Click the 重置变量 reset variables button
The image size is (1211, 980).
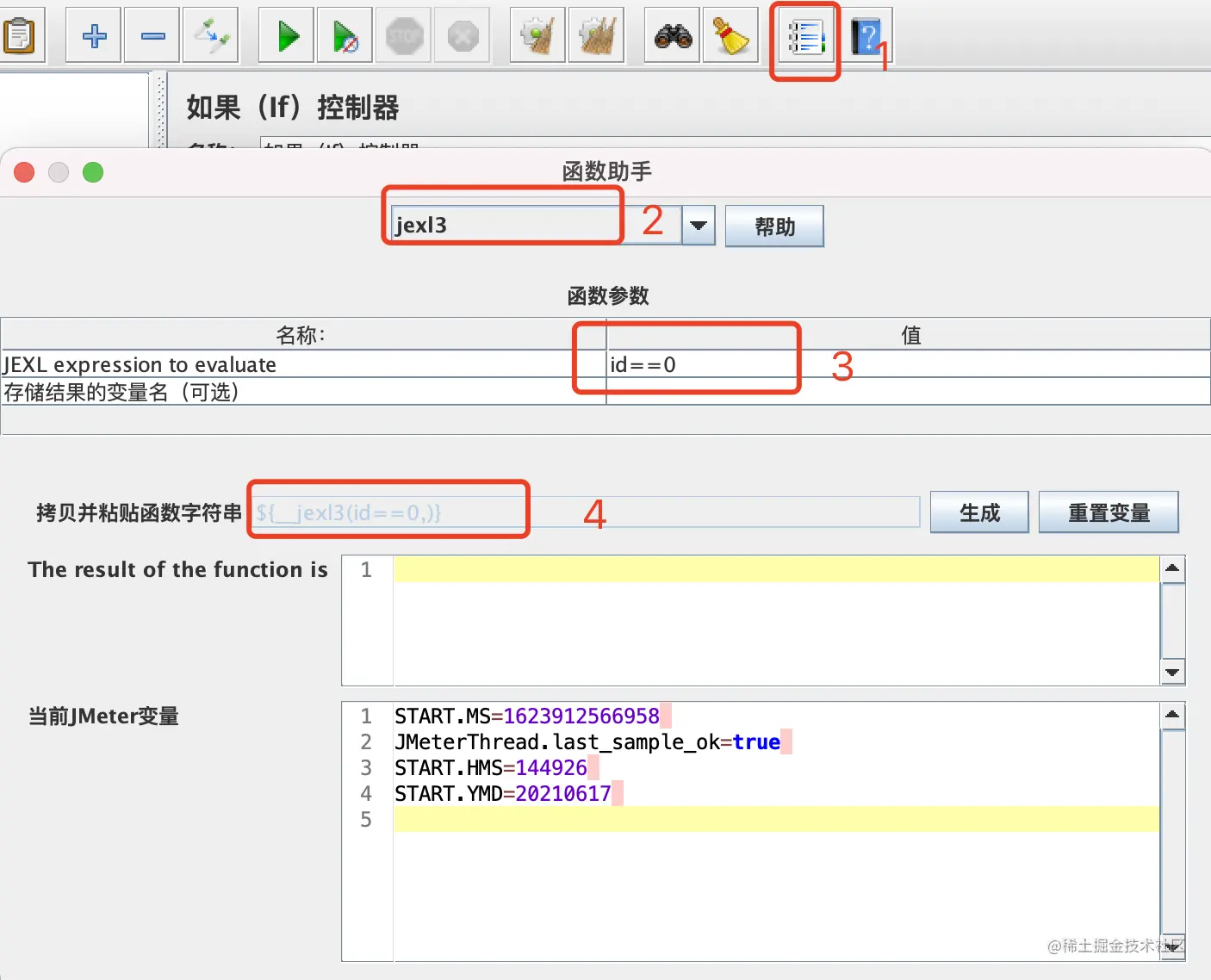coord(1109,512)
